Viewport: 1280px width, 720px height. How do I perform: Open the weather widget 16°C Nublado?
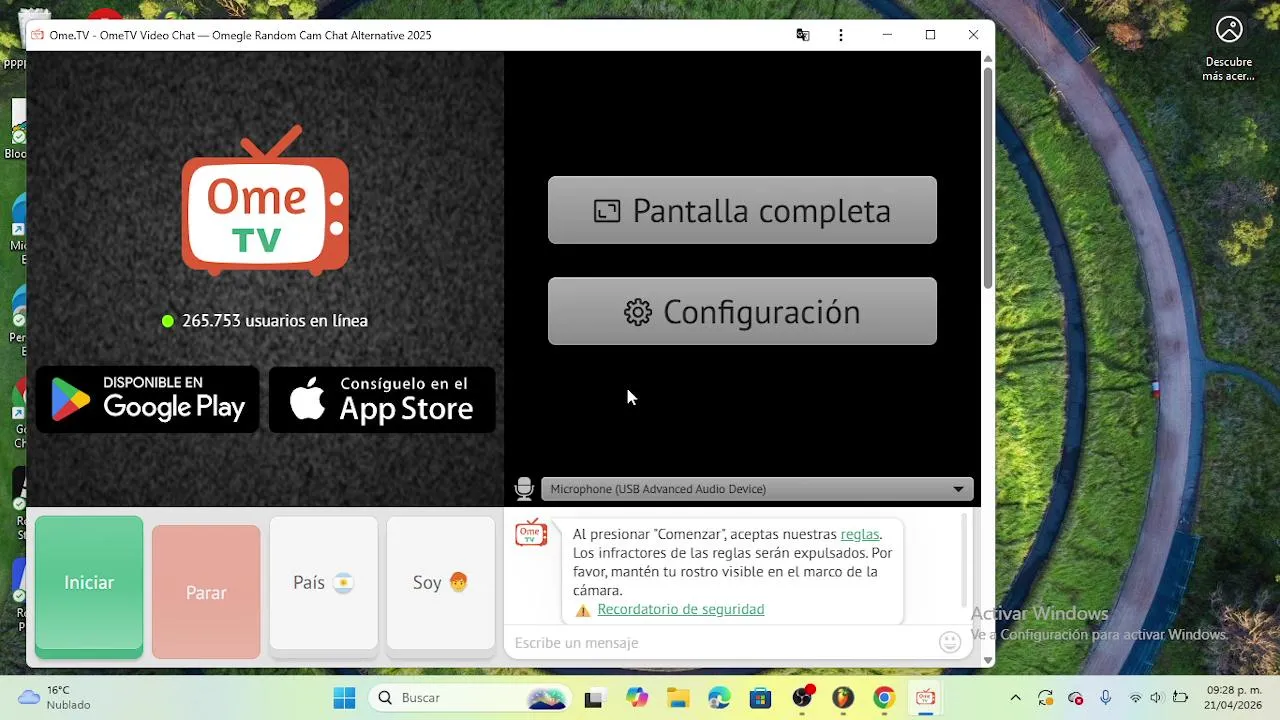point(55,698)
